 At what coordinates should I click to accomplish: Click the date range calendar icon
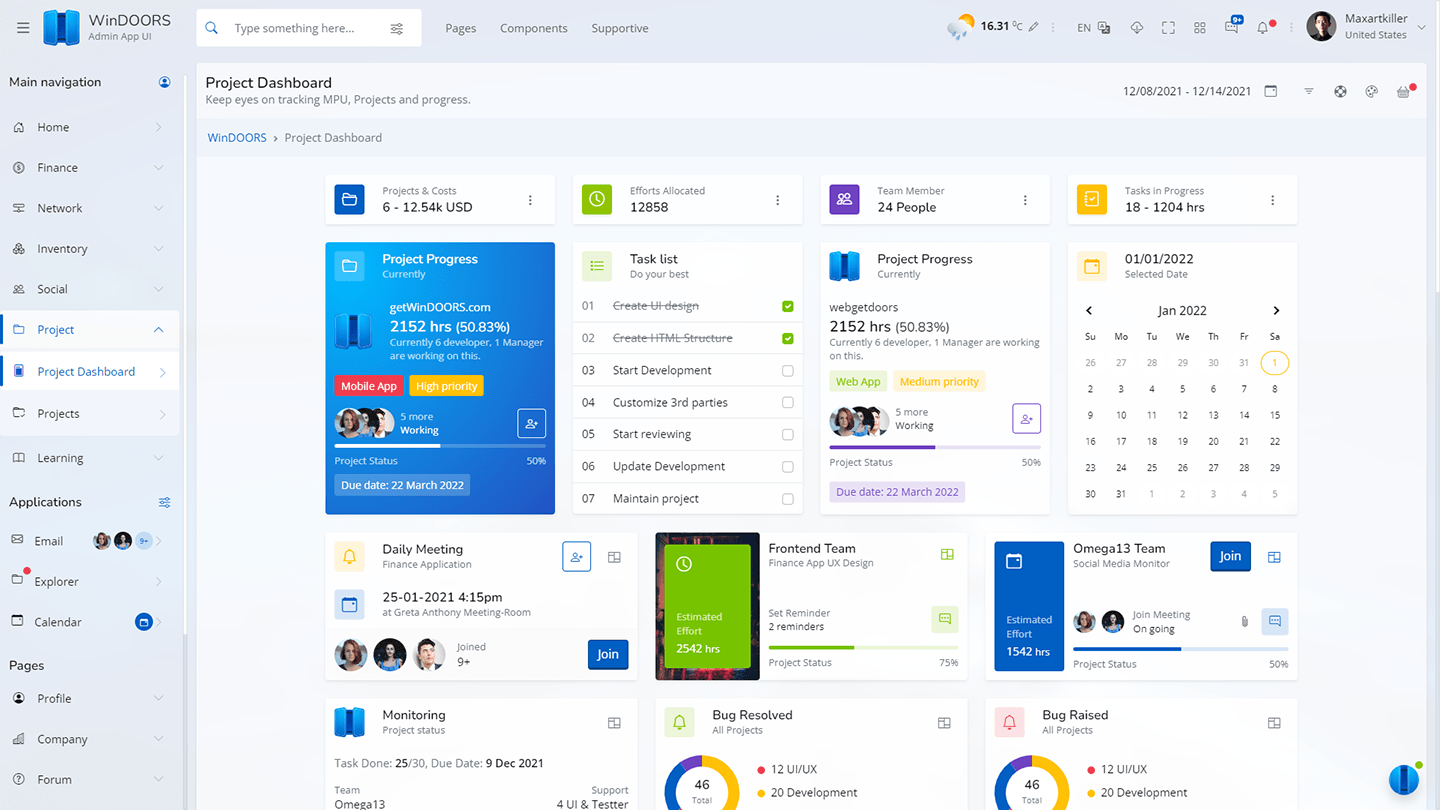click(x=1271, y=91)
